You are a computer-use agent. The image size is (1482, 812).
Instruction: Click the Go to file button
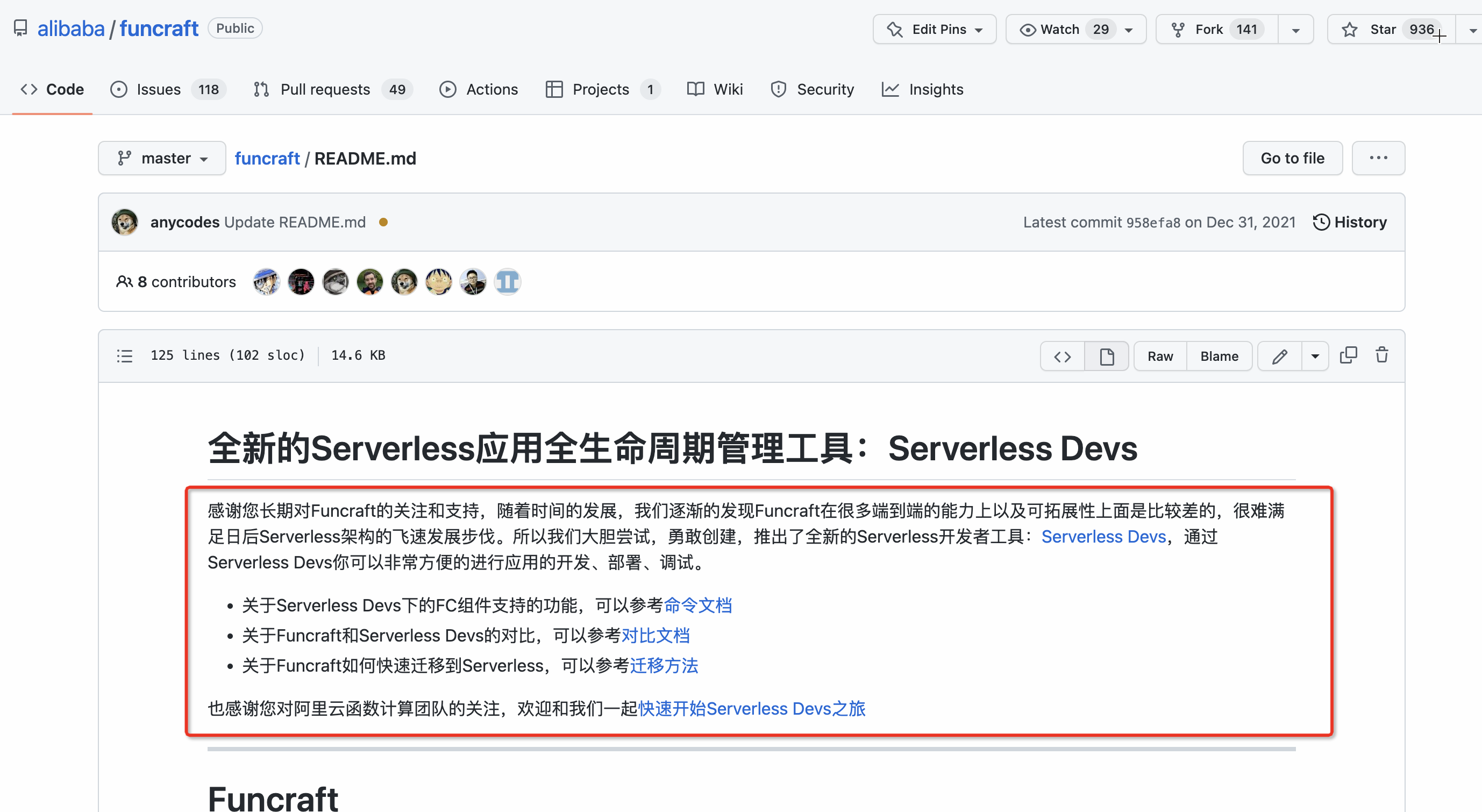coord(1292,158)
